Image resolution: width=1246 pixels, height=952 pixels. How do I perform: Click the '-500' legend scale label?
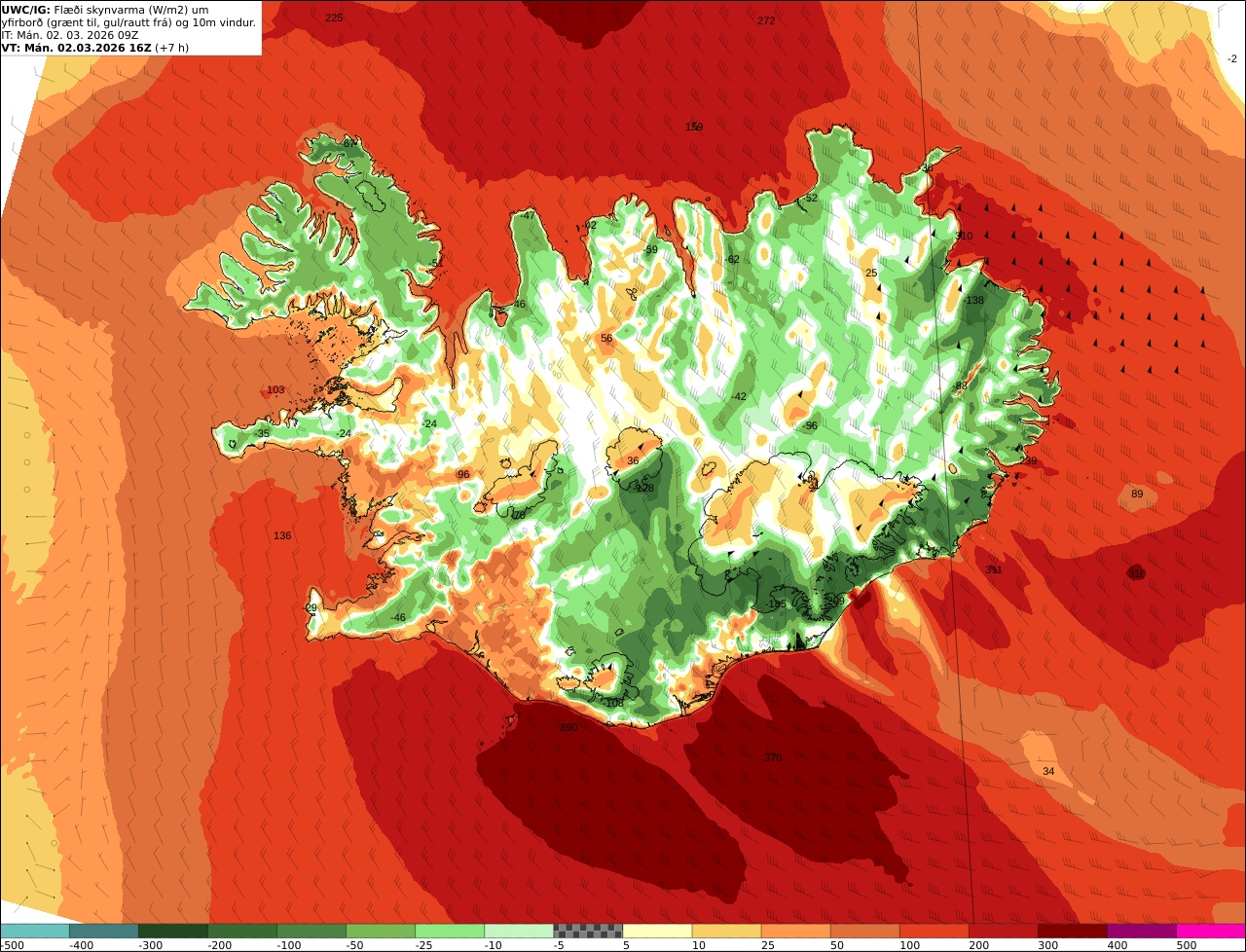point(13,945)
